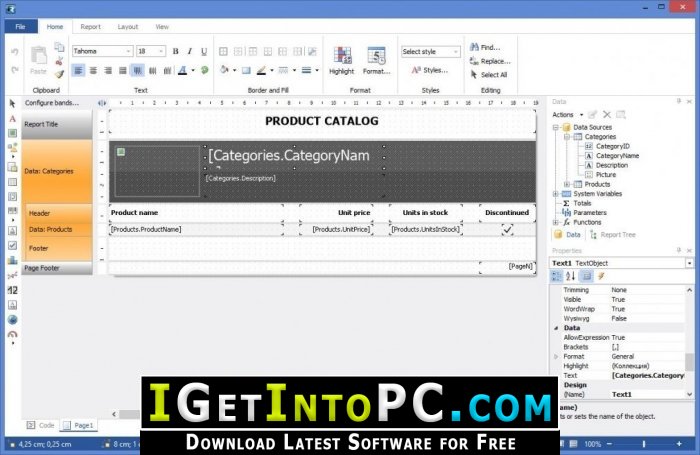Switch to the Report ribbon tab
This screenshot has height=455, width=700.
(90, 27)
